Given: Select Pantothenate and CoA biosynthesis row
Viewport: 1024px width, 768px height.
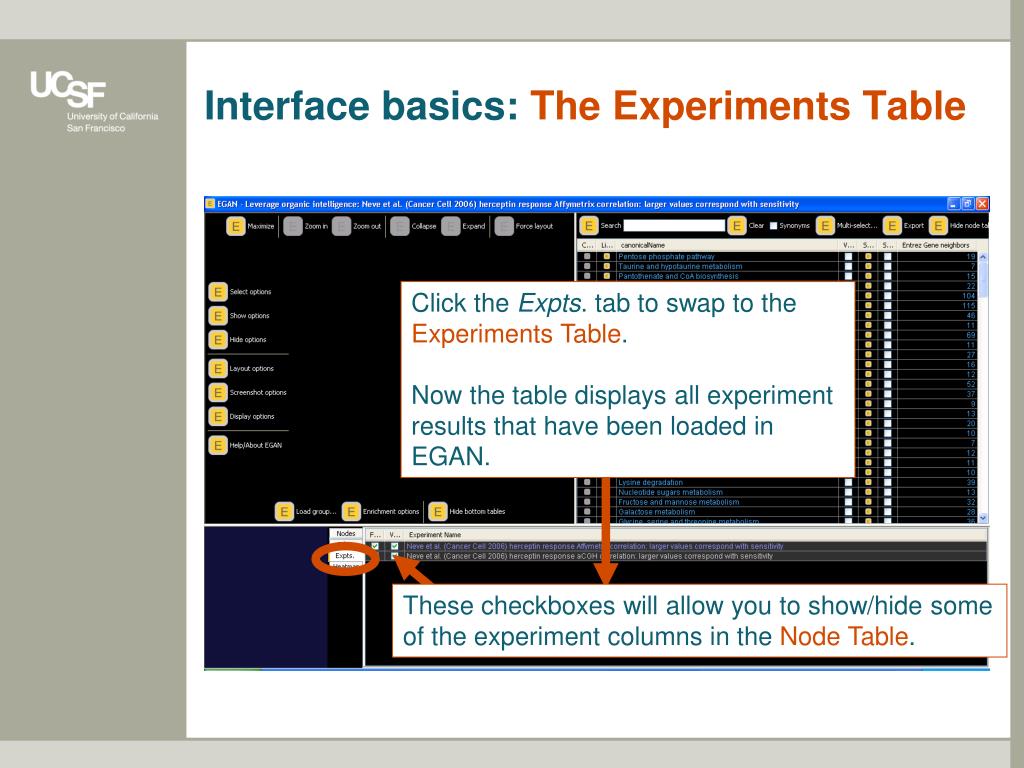Looking at the screenshot, I should point(778,276).
